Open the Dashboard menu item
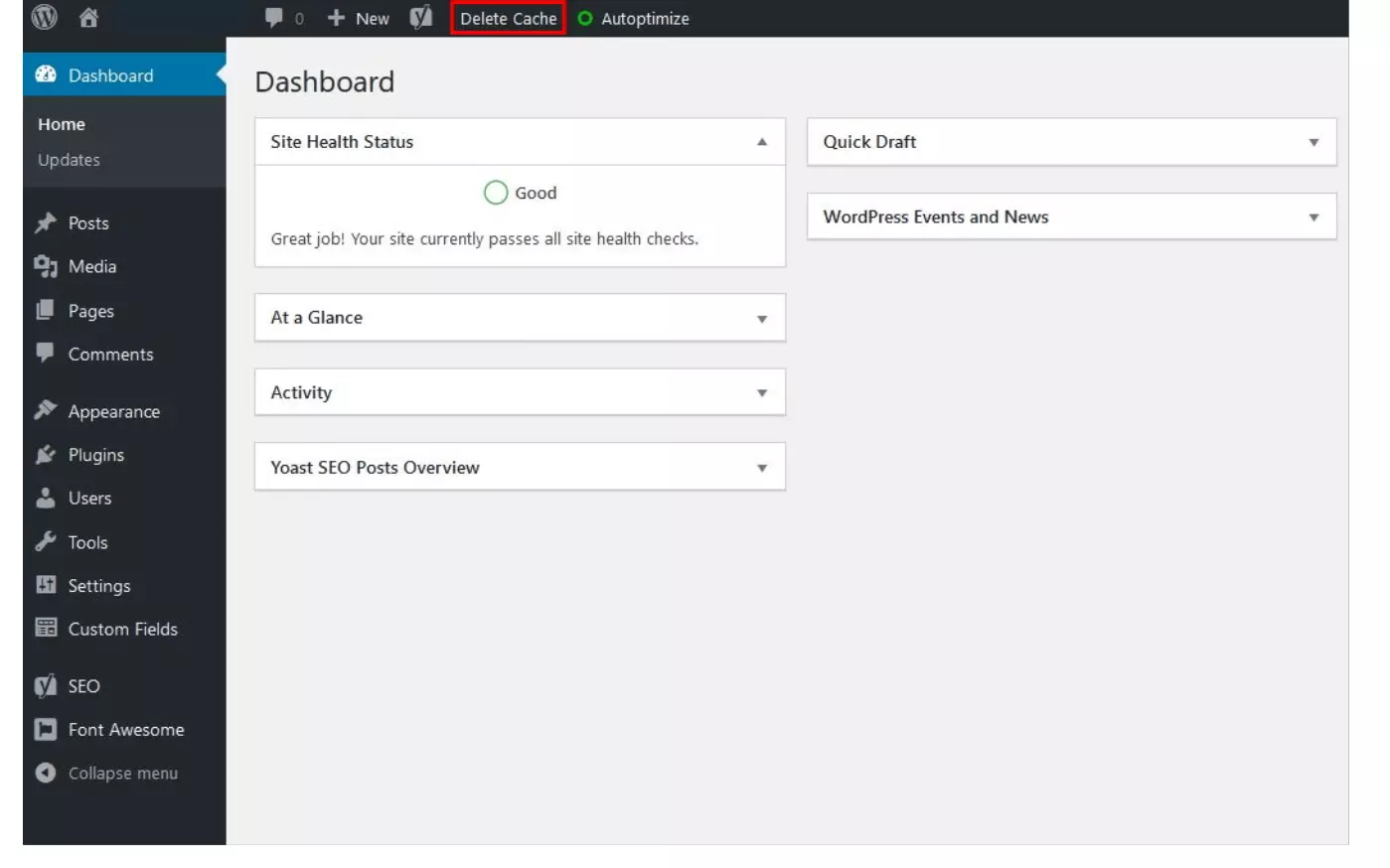 124,74
